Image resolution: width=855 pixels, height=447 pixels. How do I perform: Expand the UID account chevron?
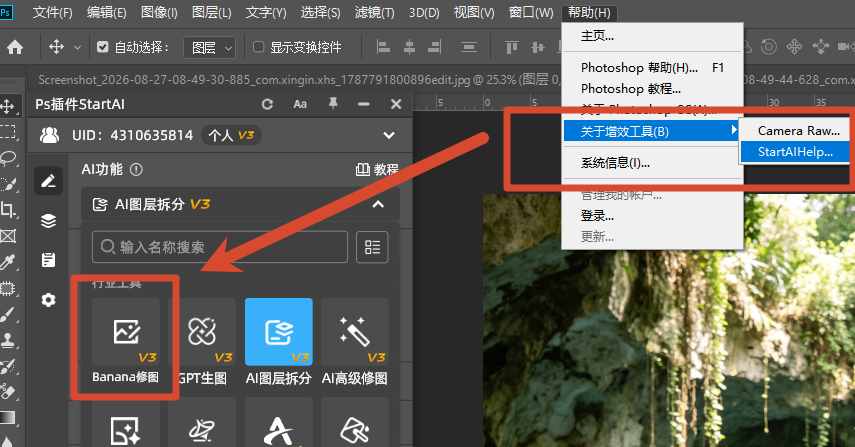pyautogui.click(x=389, y=135)
